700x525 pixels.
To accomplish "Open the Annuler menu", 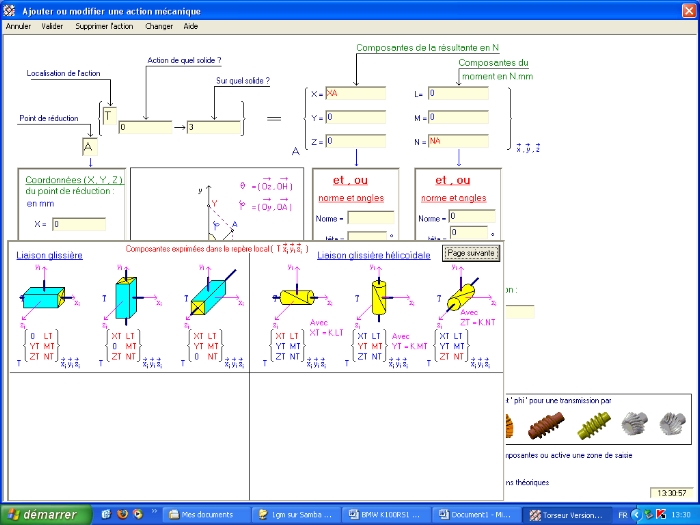I will point(18,26).
